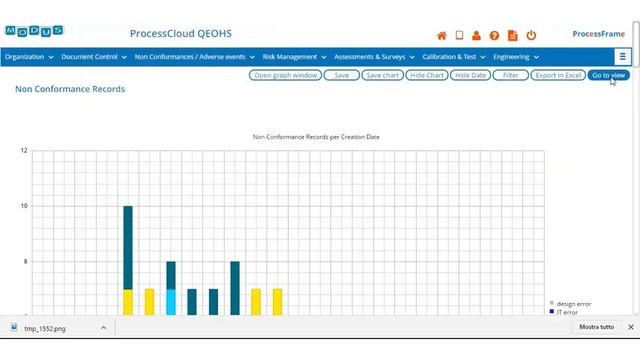This screenshot has height=360, width=640.
Task: Open the tmp_1552.png downloaded file
Action: [44, 329]
